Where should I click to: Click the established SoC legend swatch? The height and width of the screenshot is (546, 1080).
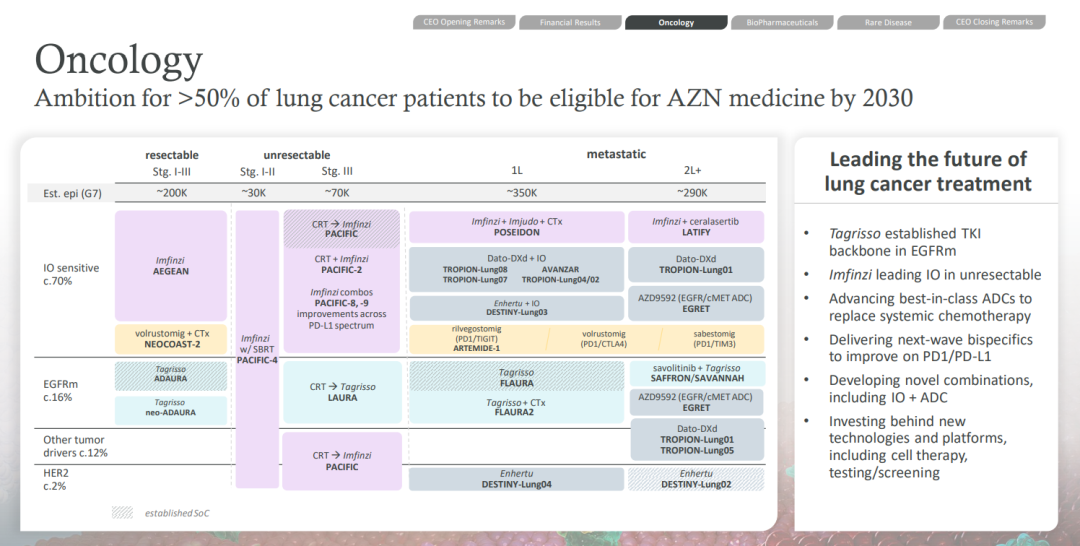(122, 513)
